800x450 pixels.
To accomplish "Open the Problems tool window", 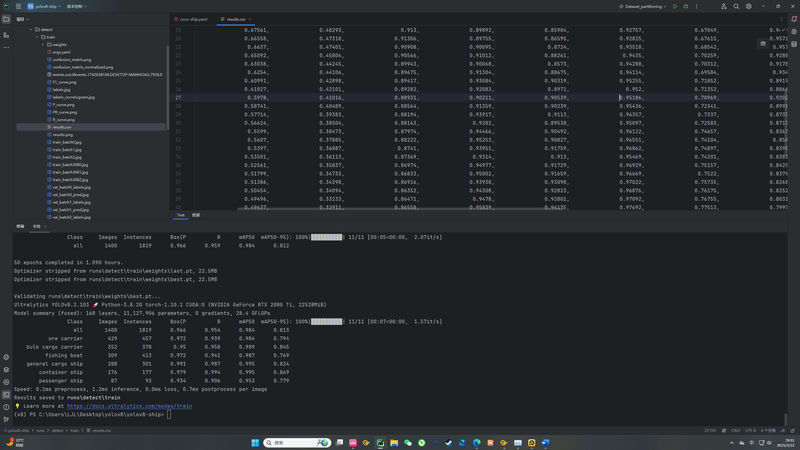I will click(x=6, y=407).
